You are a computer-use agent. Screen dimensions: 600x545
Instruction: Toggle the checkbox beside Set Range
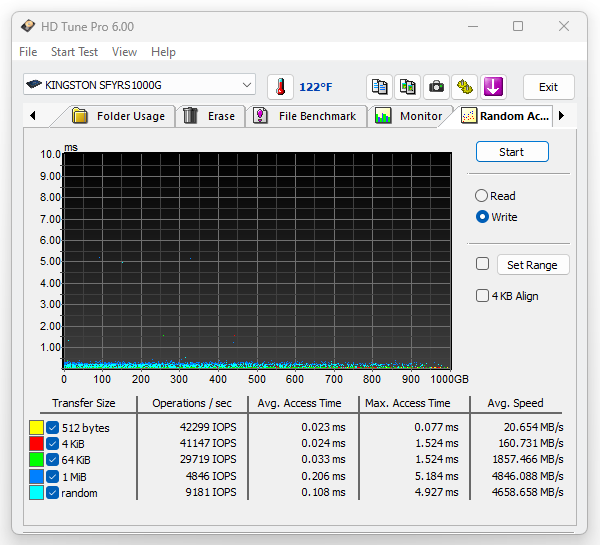(482, 264)
